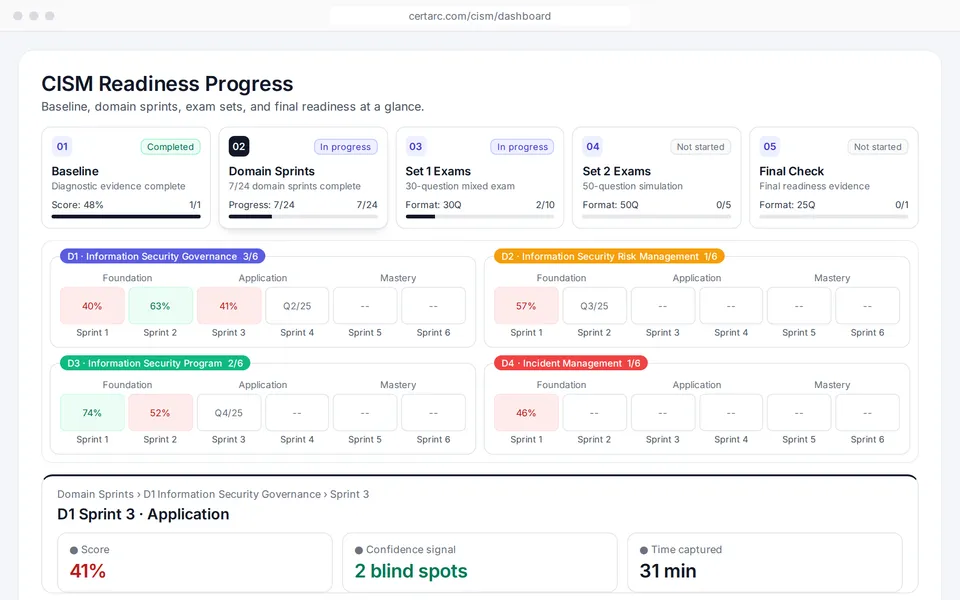The width and height of the screenshot is (960, 600).
Task: Open the empty D4 Sprint 6 tile
Action: click(x=868, y=413)
